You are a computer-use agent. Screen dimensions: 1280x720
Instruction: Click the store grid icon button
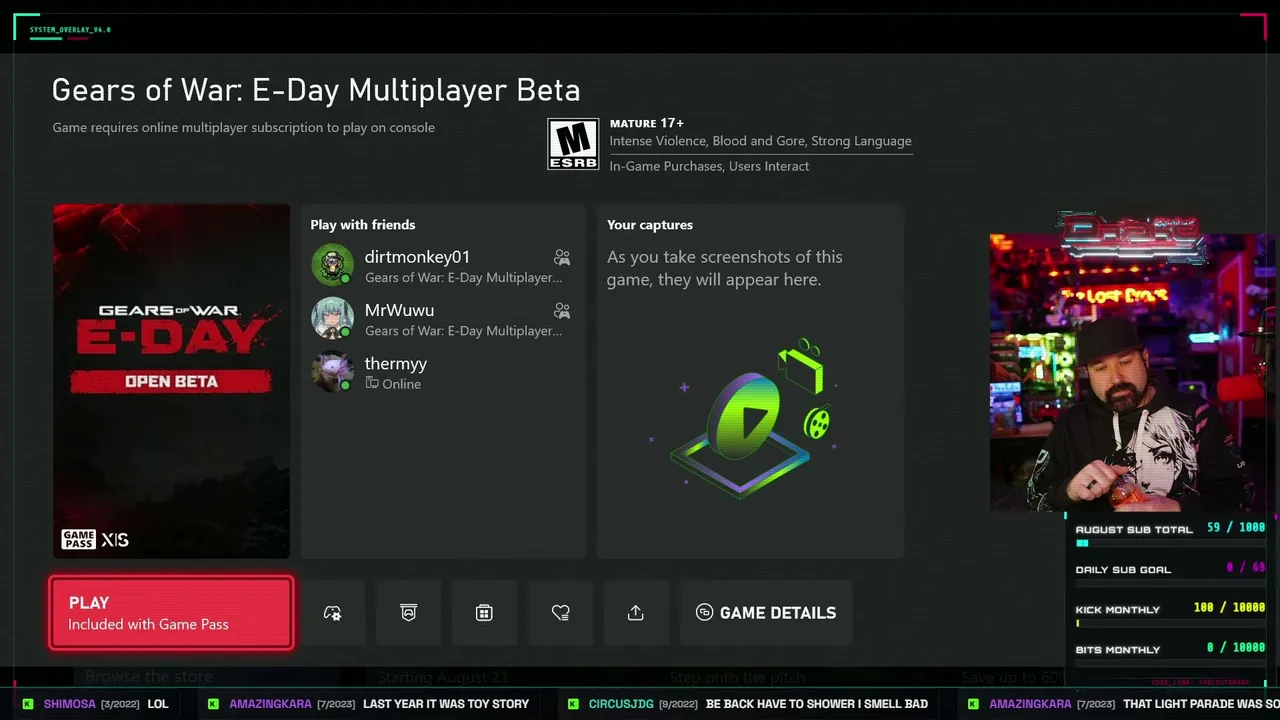tap(484, 613)
